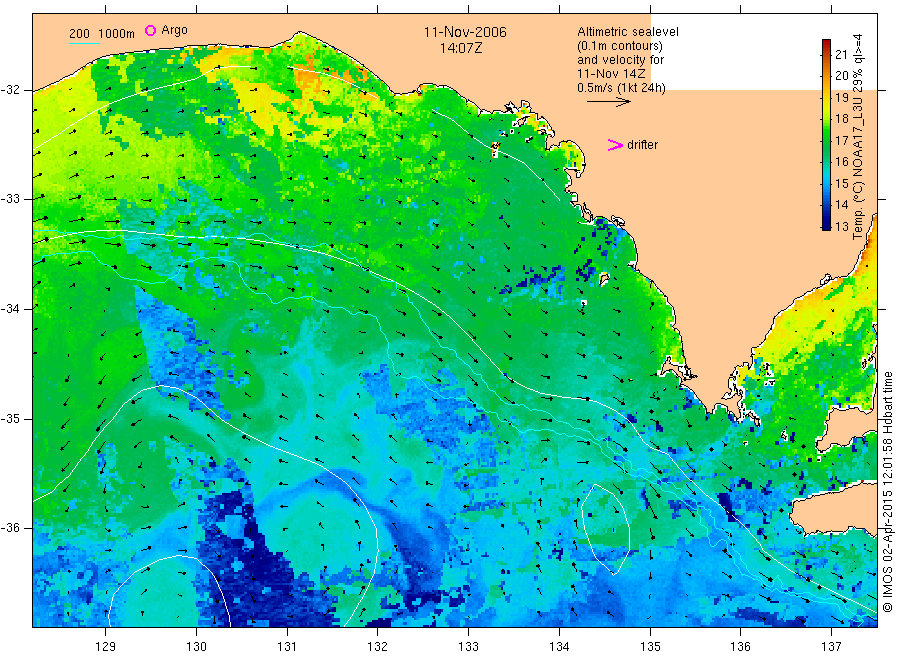Click color bar value 13
The image size is (900, 660).
tap(841, 227)
